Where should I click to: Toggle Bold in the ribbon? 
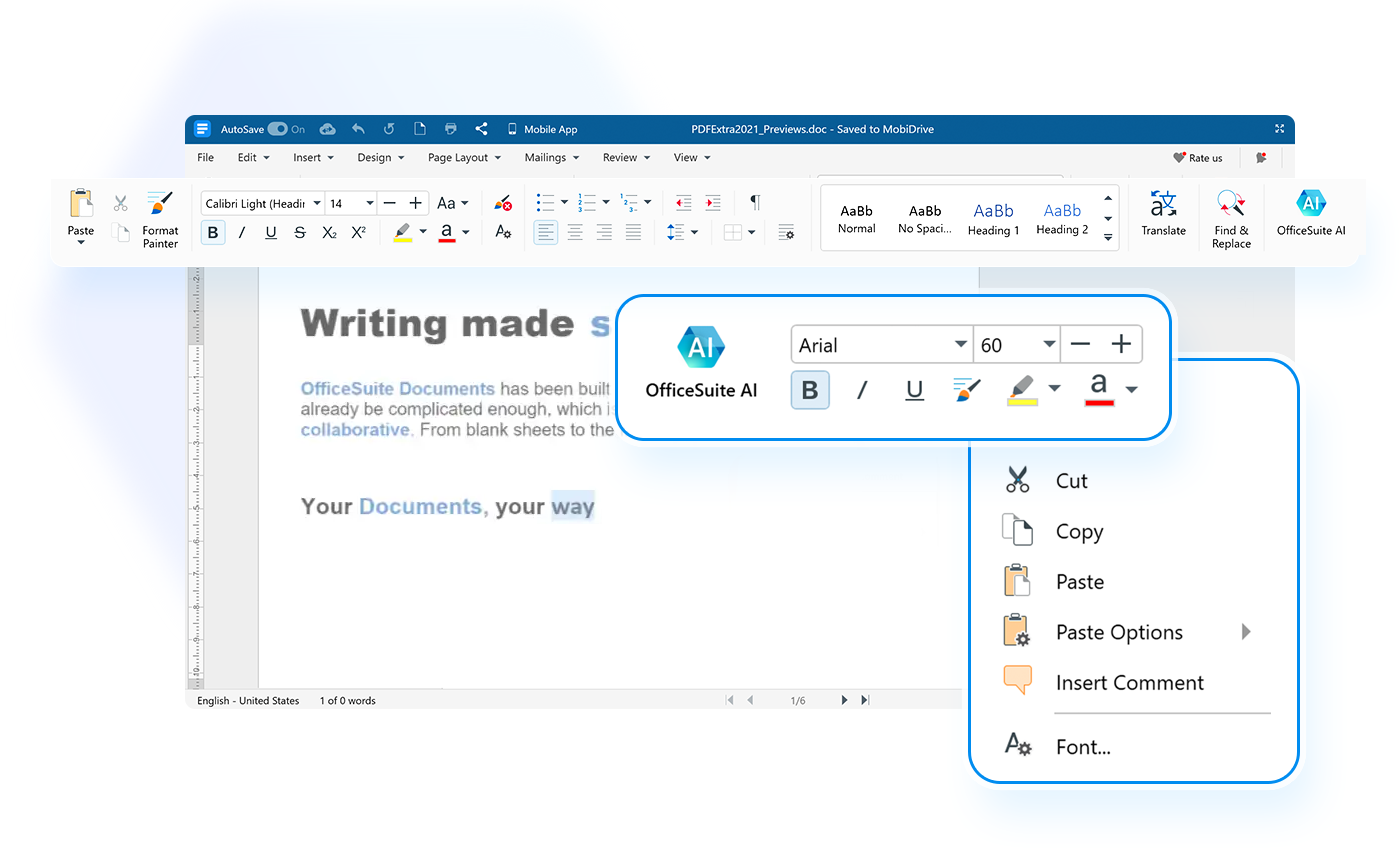(212, 232)
